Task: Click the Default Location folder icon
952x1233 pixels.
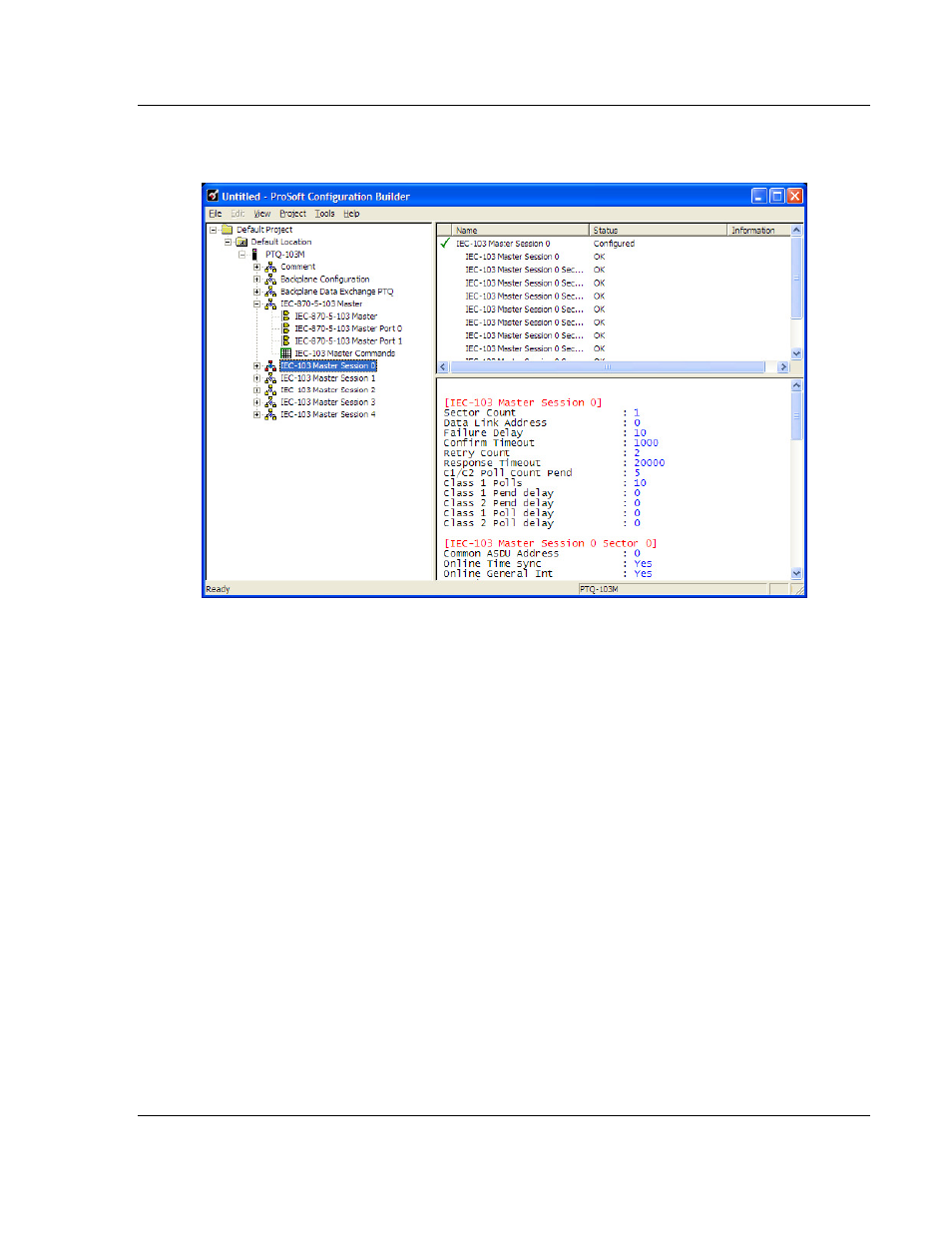Action: tap(241, 242)
